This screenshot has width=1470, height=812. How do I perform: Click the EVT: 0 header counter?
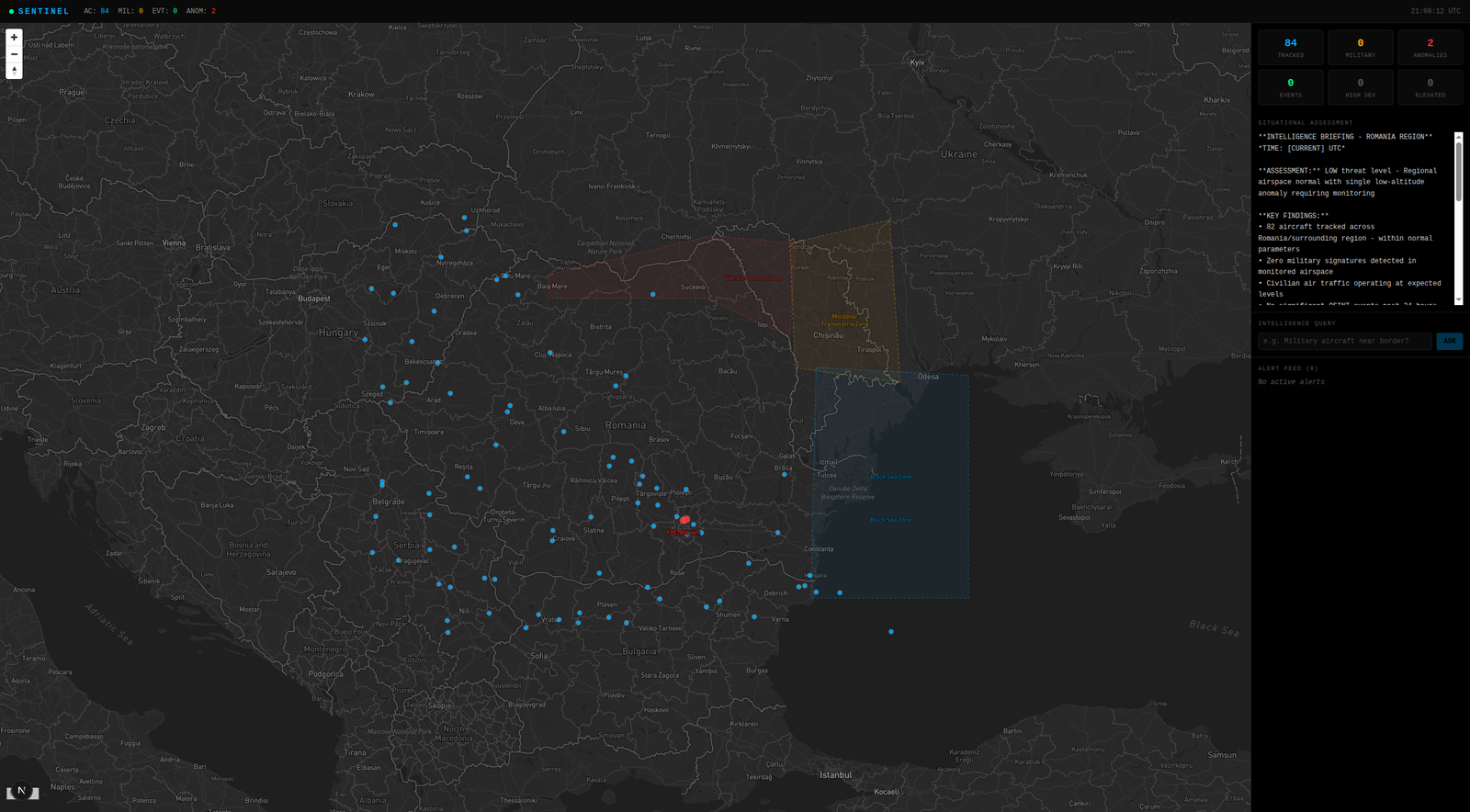164,11
